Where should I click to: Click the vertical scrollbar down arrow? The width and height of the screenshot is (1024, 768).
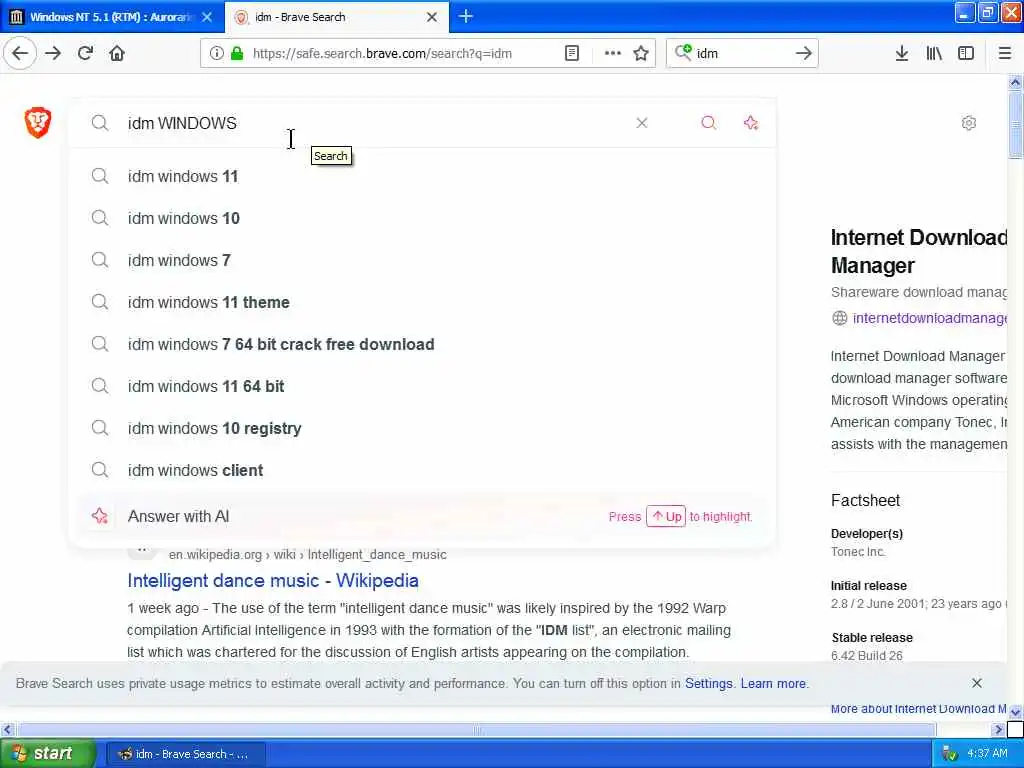(x=1015, y=712)
